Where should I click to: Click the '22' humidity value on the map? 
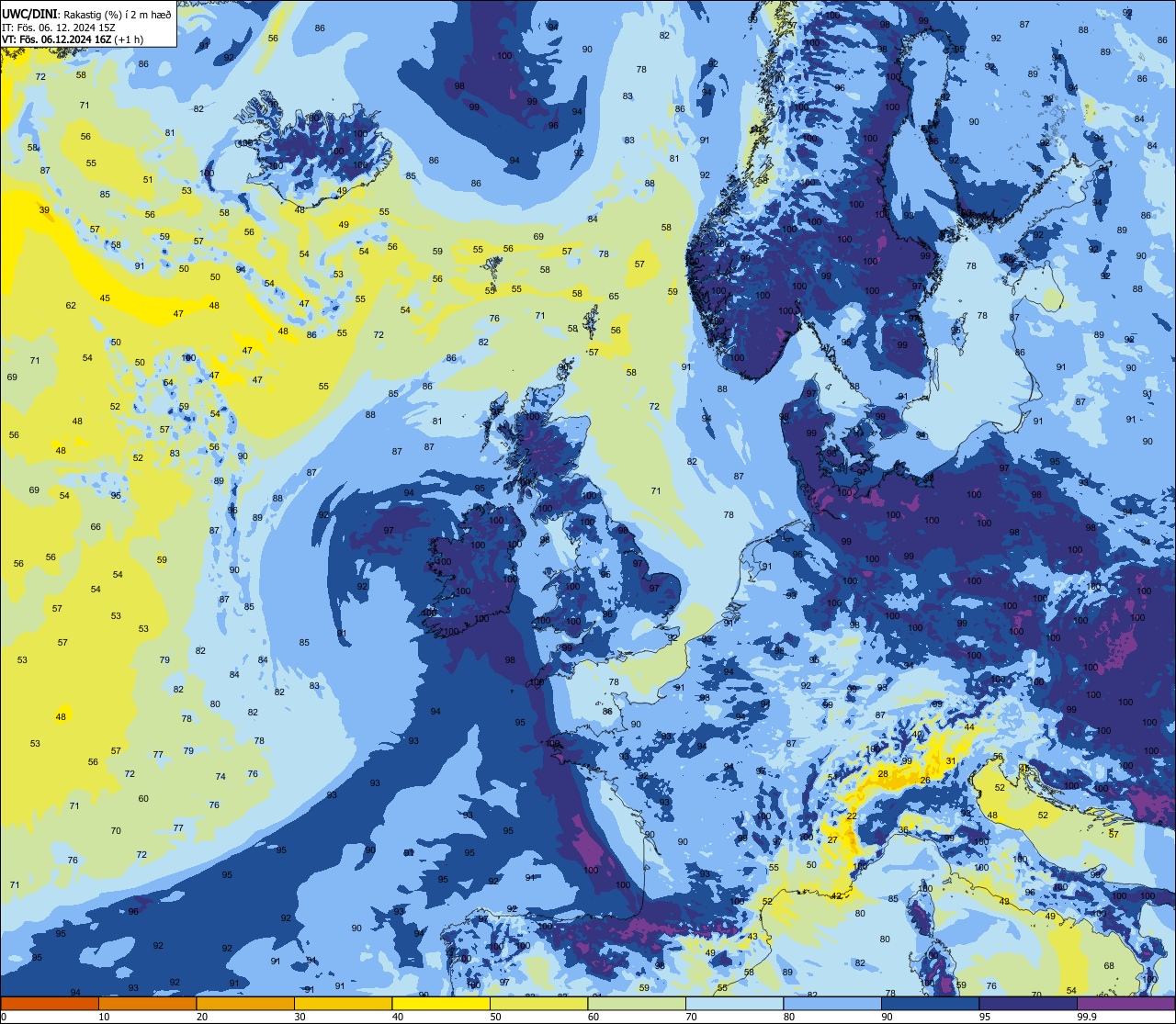(x=852, y=816)
